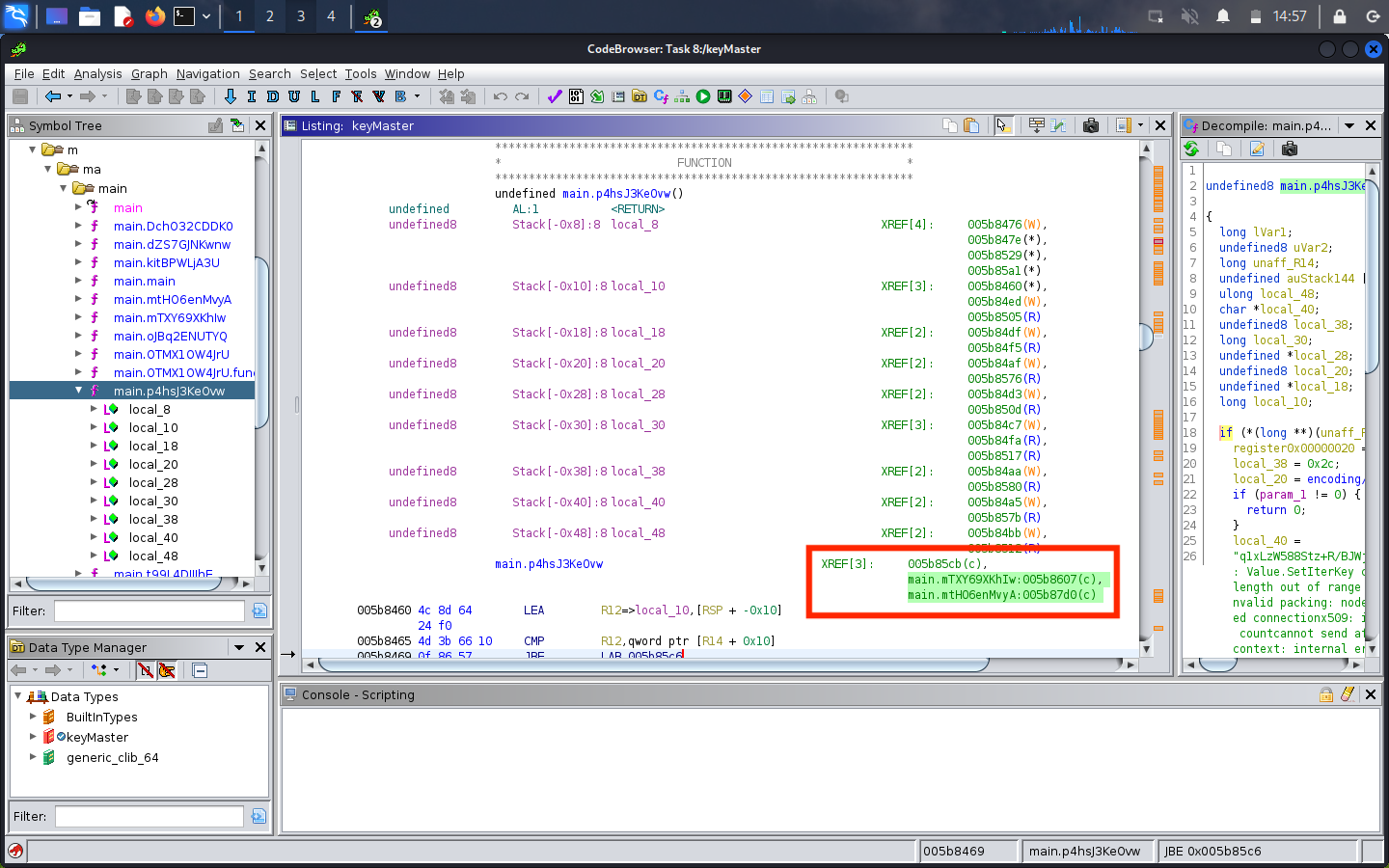Click Listing paste clipboard icon
Viewport: 1389px width, 868px height.
(x=971, y=125)
